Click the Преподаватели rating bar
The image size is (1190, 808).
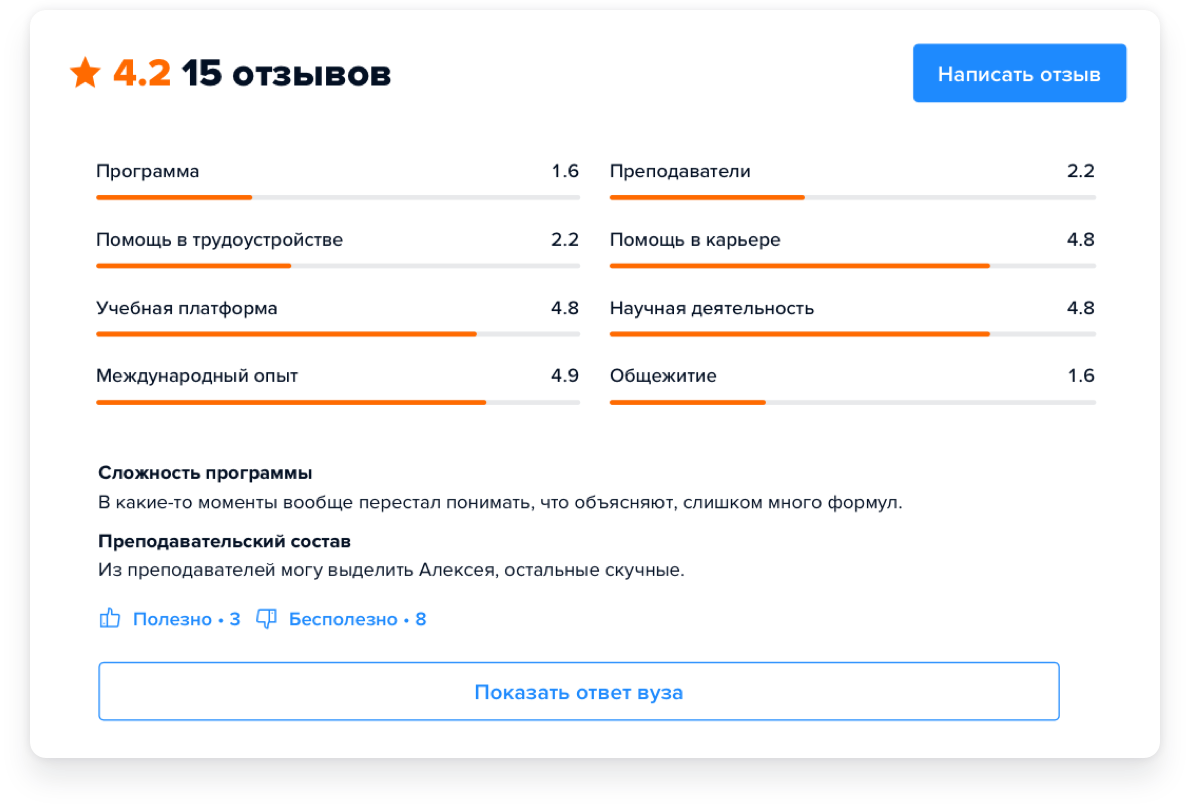[x=852, y=198]
